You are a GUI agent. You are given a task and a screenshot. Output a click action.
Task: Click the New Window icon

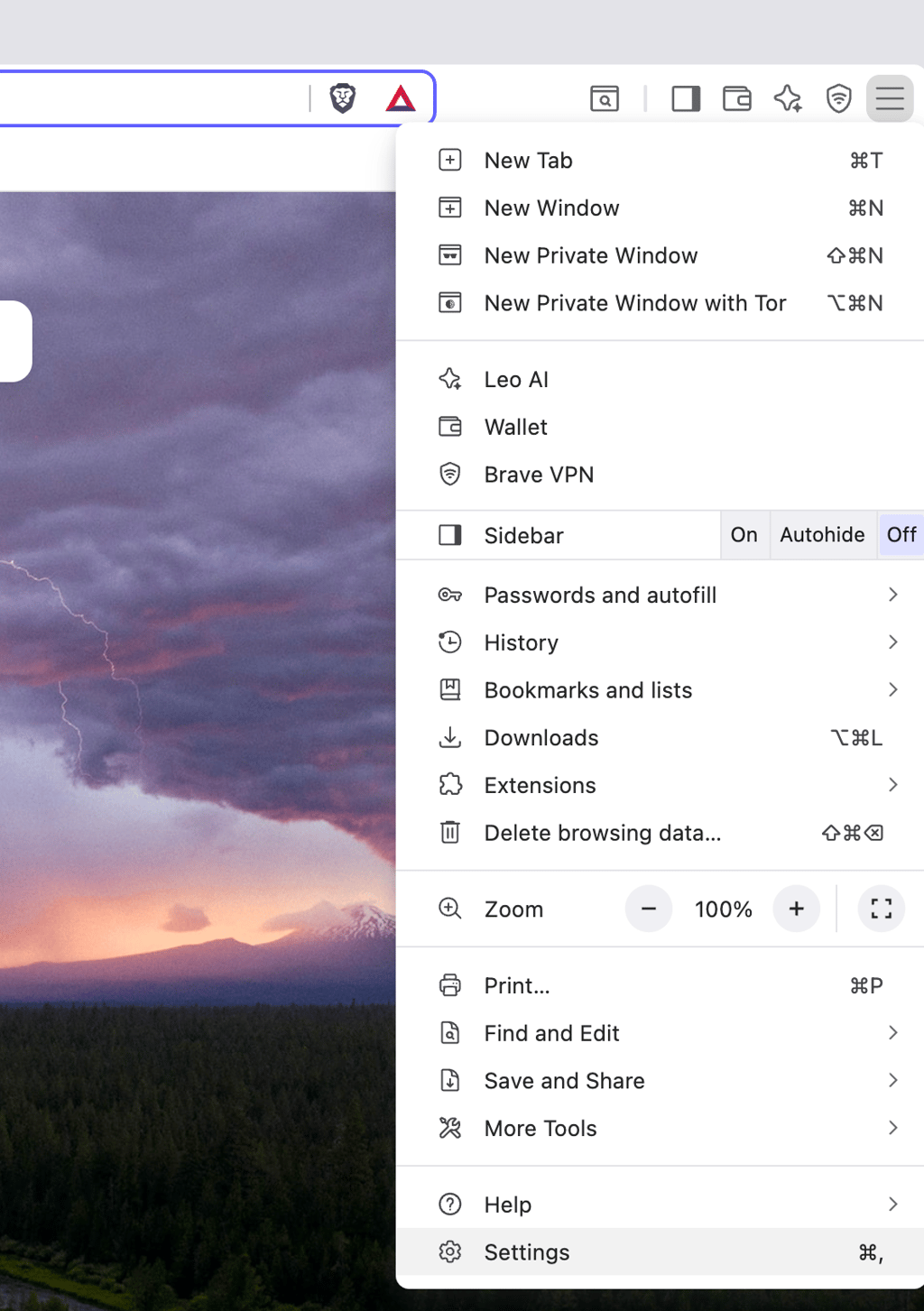point(450,208)
